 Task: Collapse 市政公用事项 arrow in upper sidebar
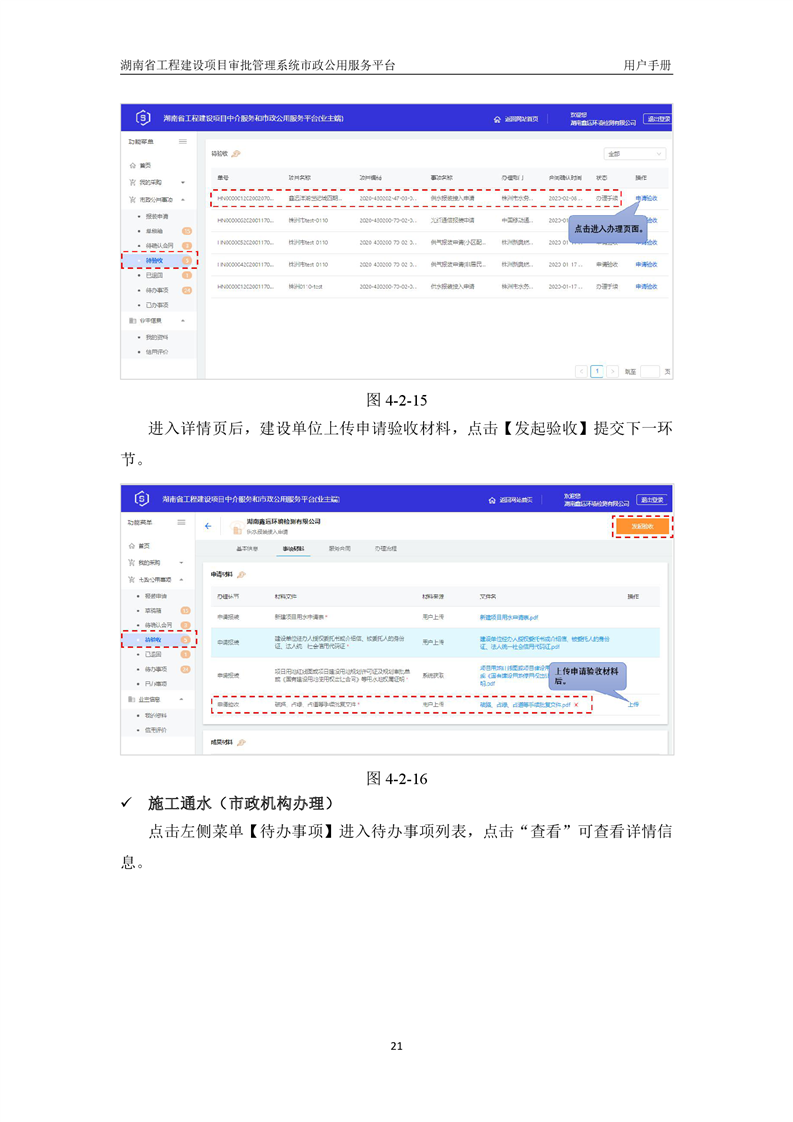[183, 200]
